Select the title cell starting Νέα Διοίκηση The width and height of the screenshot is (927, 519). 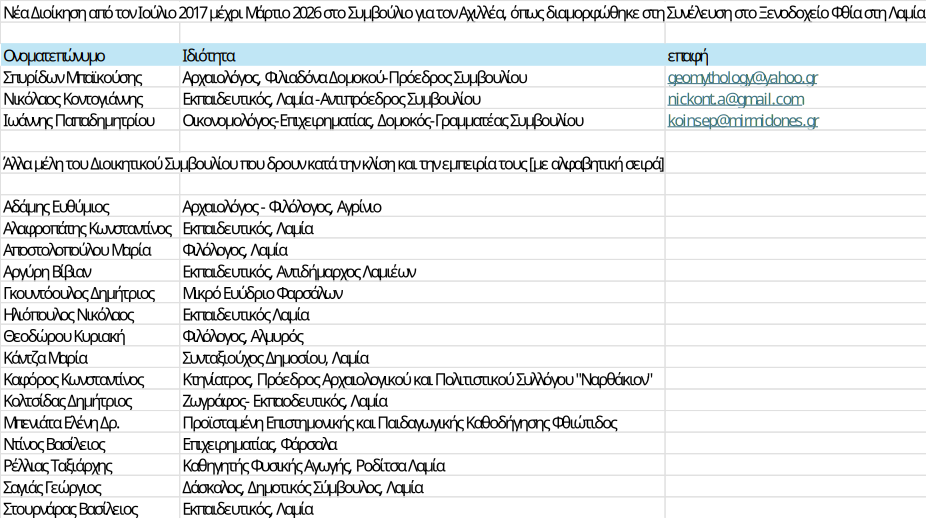[x=464, y=13]
